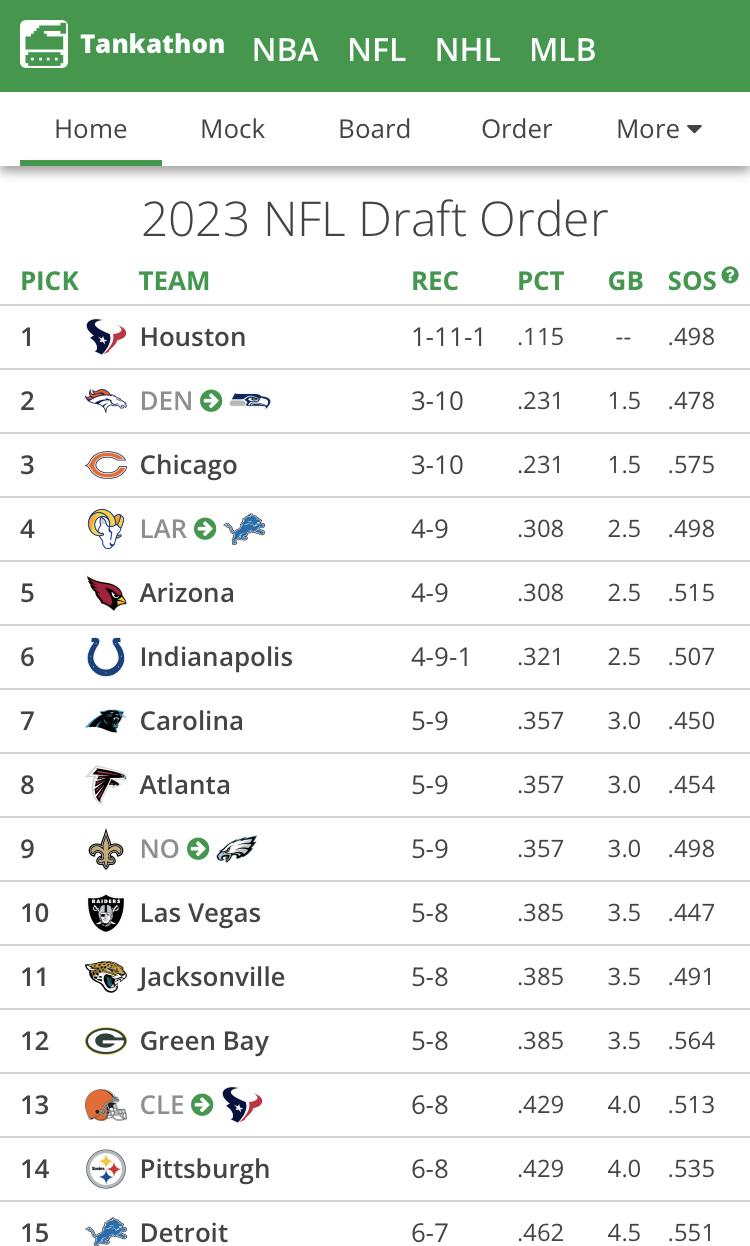Click the Arizona Cardinals logo

tap(106, 593)
